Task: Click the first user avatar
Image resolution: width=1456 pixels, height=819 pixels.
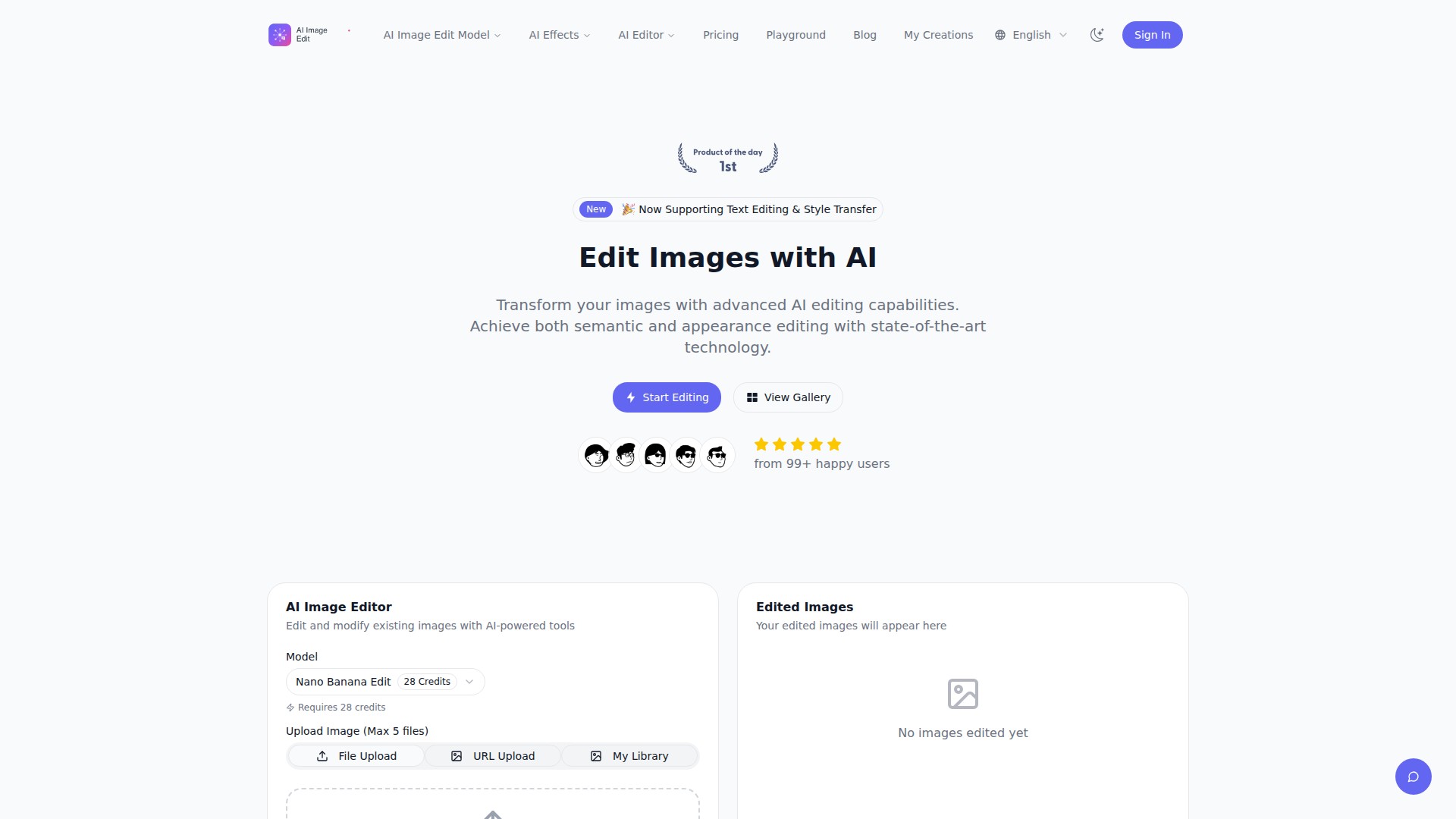Action: click(x=596, y=455)
